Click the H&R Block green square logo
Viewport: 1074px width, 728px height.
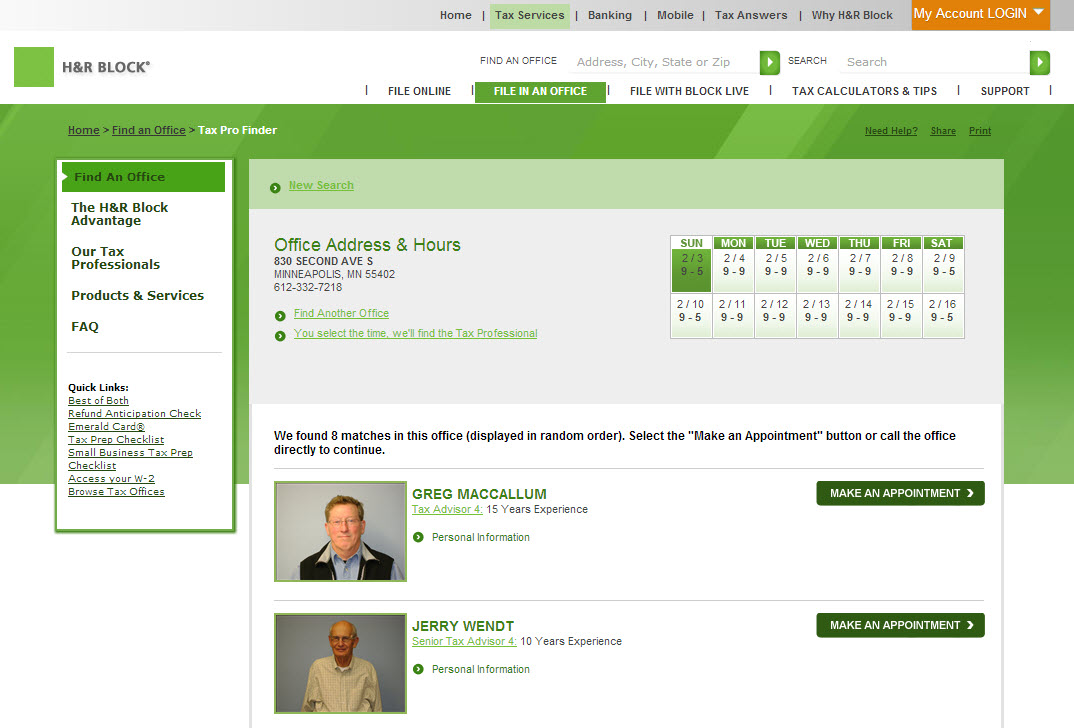point(34,66)
